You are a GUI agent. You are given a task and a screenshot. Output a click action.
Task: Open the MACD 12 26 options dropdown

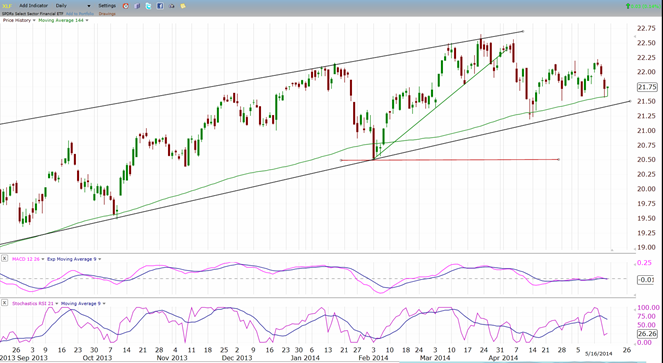43,259
